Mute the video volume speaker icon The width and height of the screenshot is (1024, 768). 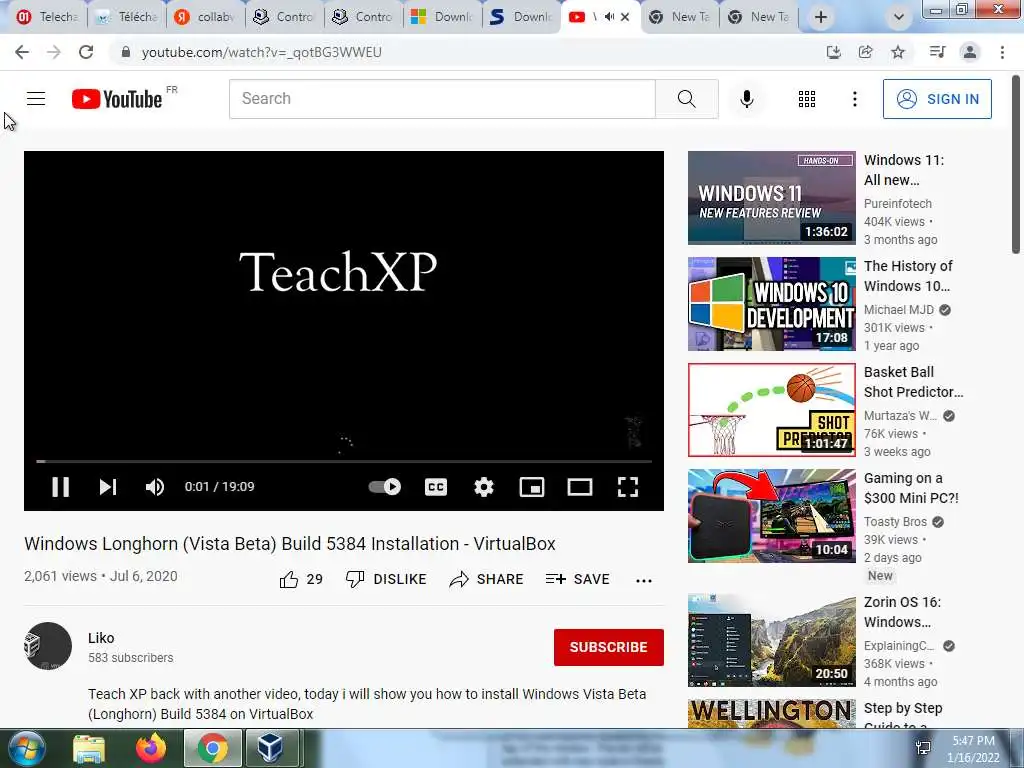tap(155, 487)
